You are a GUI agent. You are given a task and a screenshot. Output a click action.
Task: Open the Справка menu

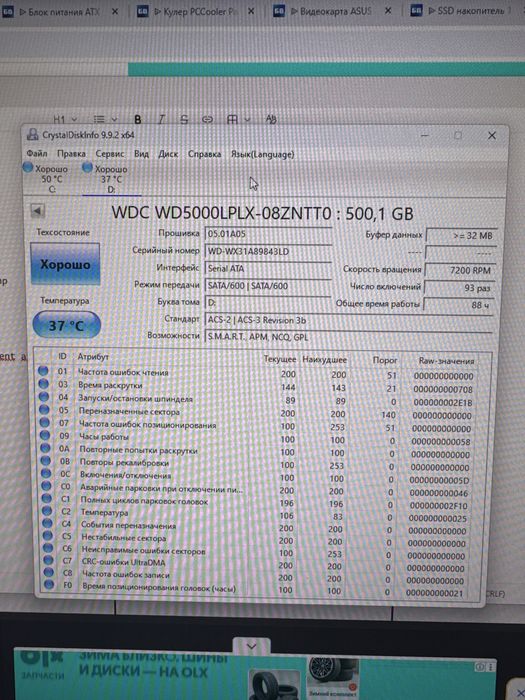204,154
